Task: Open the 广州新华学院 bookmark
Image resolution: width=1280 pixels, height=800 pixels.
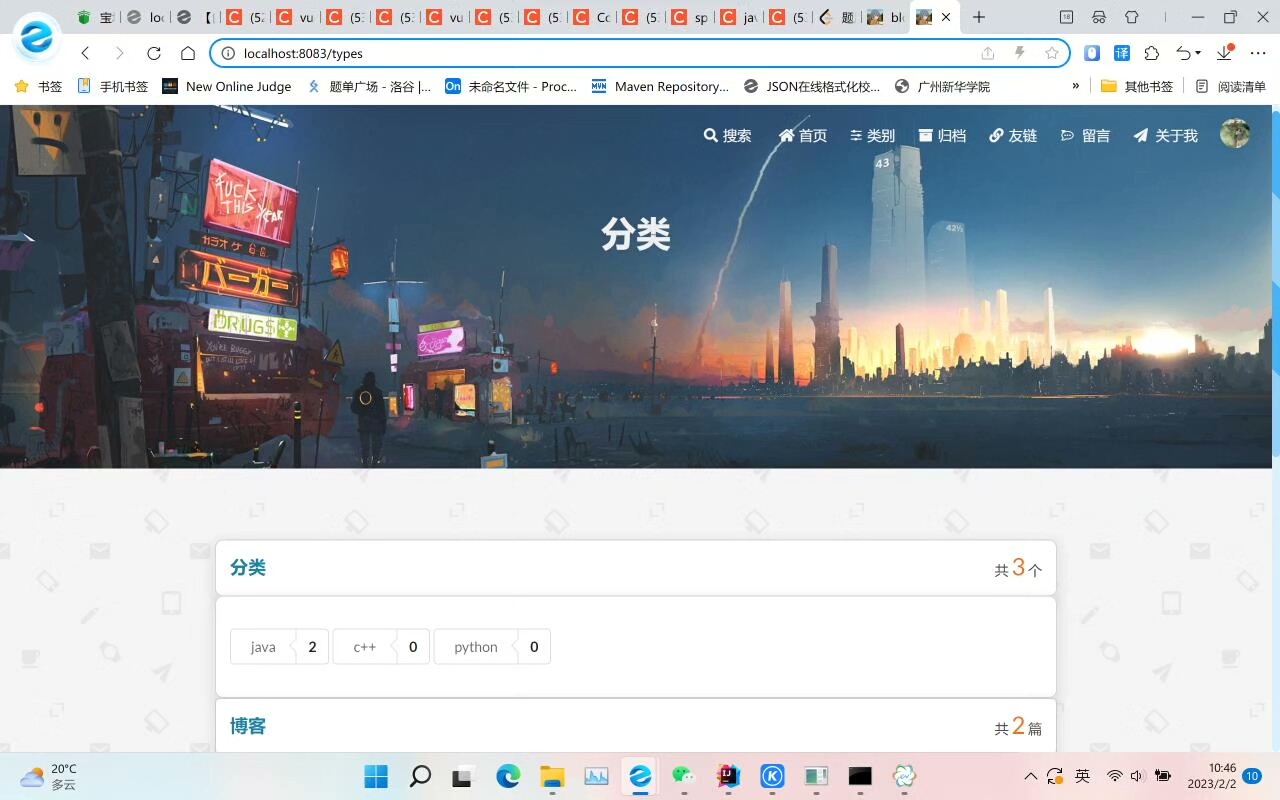Action: 942,87
